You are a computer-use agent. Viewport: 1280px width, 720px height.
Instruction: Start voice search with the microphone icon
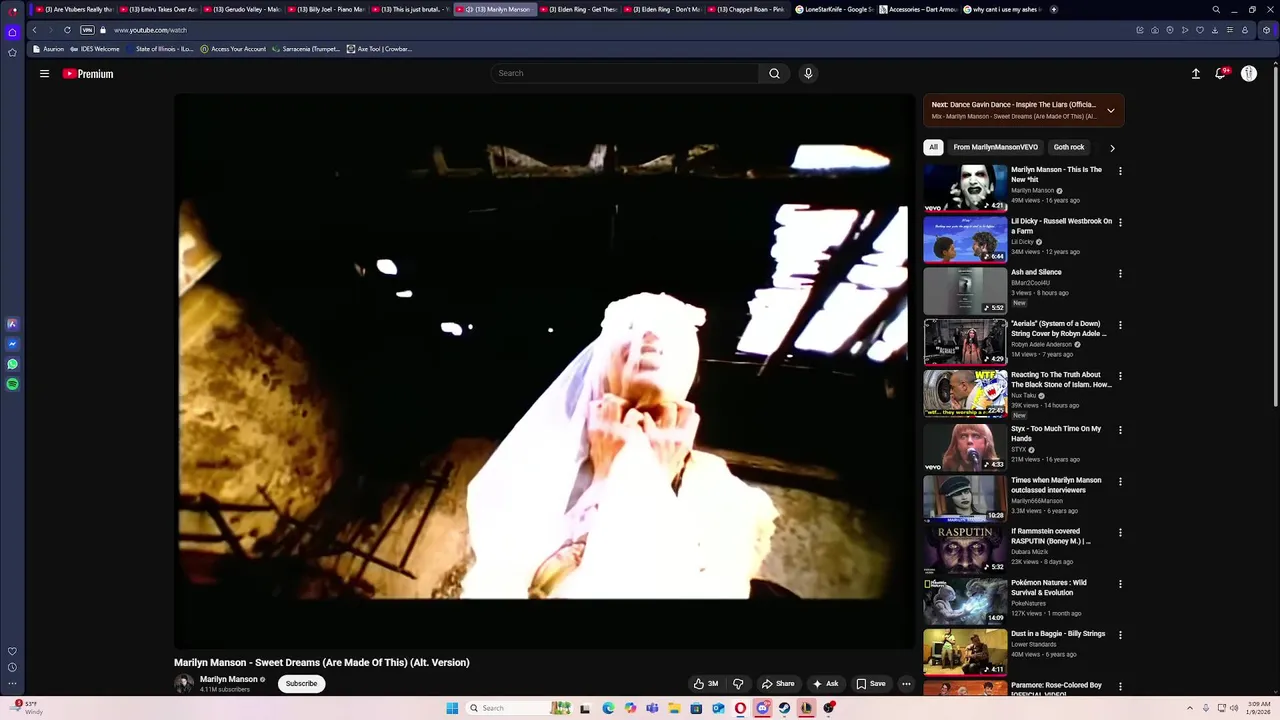coord(808,73)
